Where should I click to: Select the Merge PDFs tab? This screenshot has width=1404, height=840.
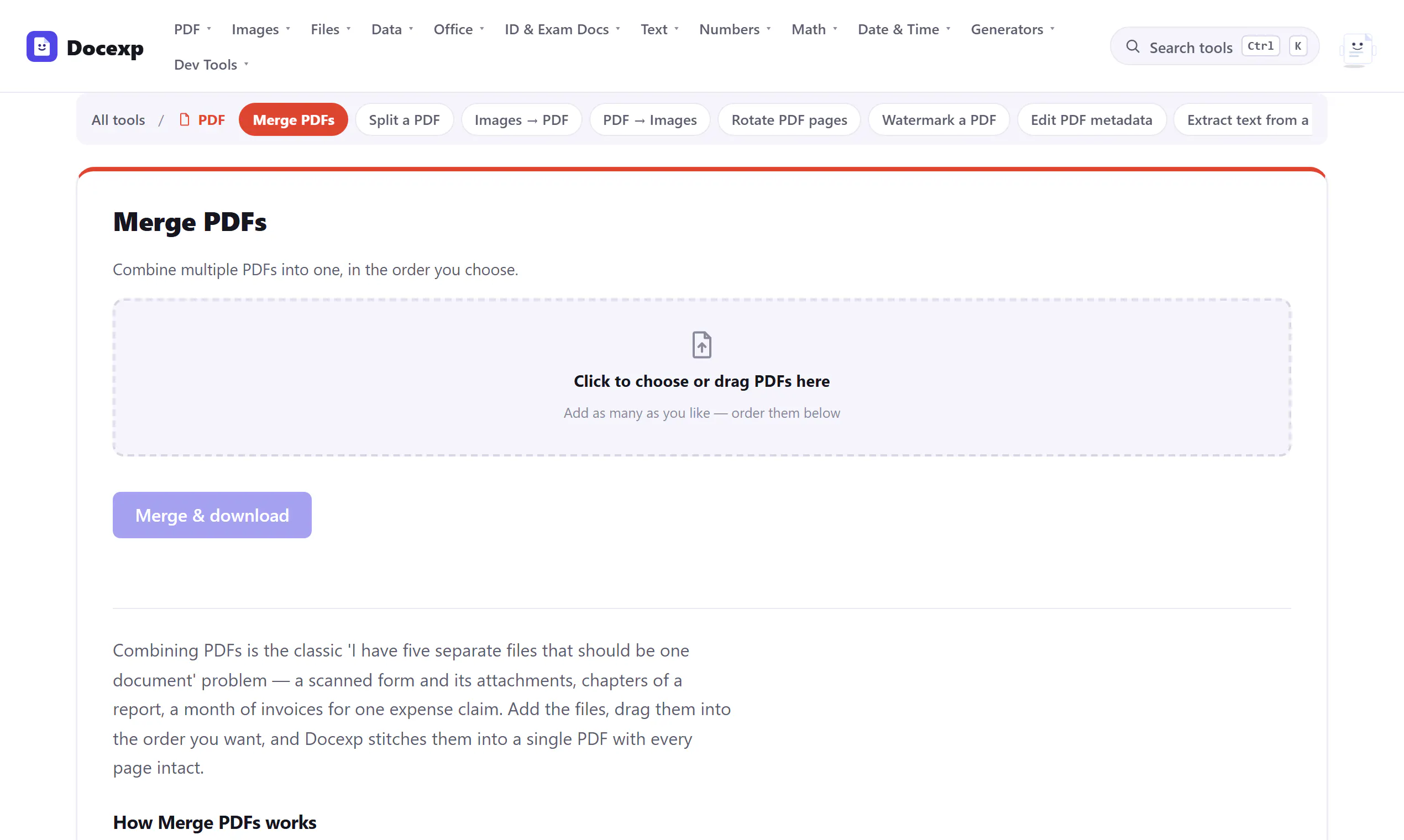[x=294, y=119]
